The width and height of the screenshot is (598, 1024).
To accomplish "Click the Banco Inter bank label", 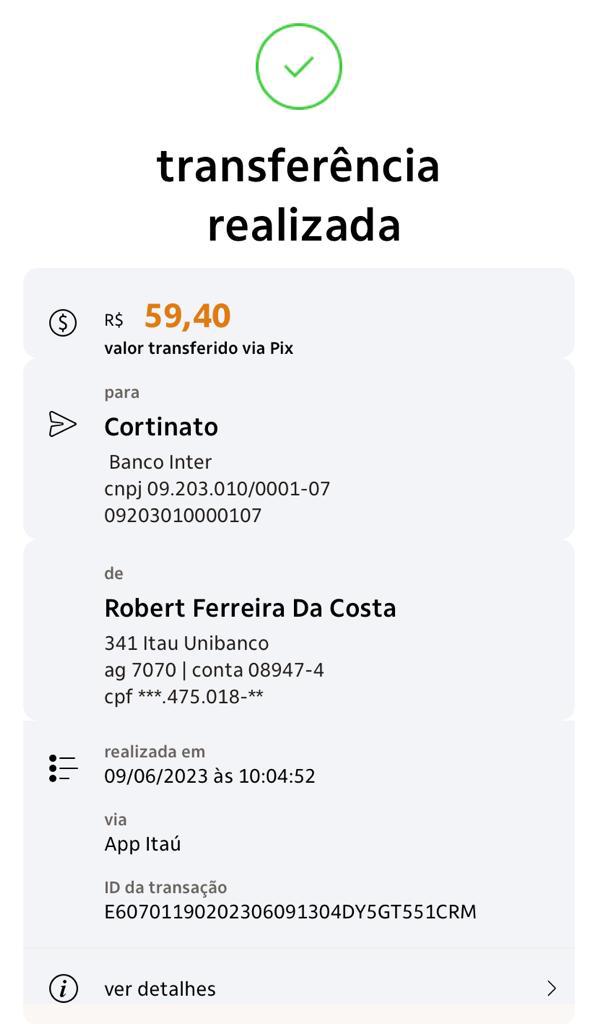I will click(161, 462).
